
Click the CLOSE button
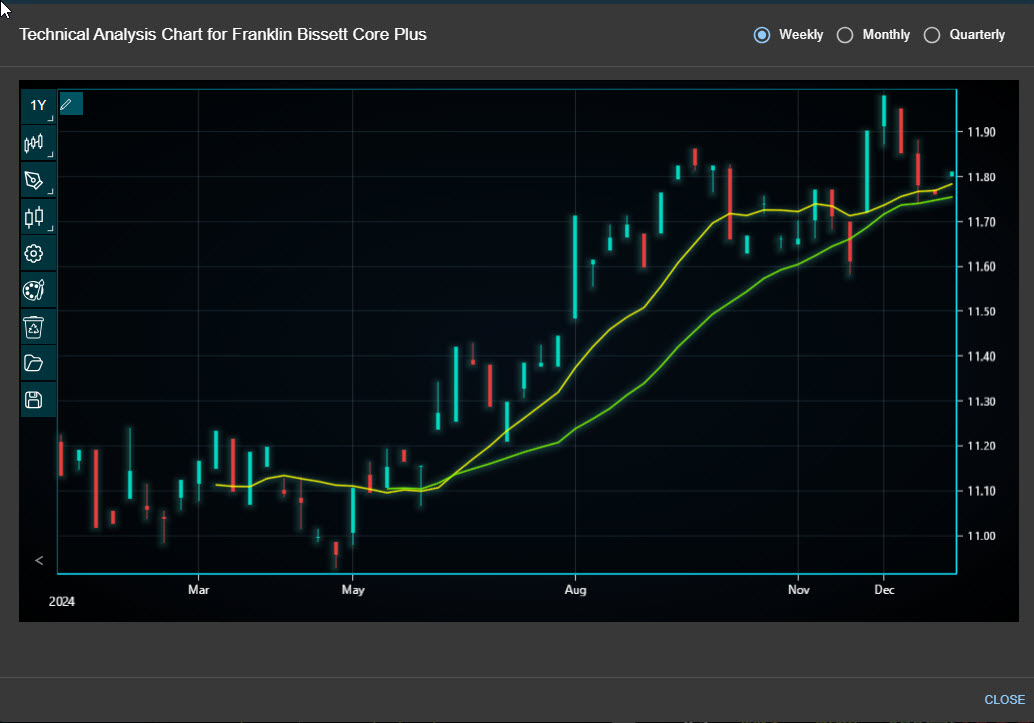click(1004, 699)
